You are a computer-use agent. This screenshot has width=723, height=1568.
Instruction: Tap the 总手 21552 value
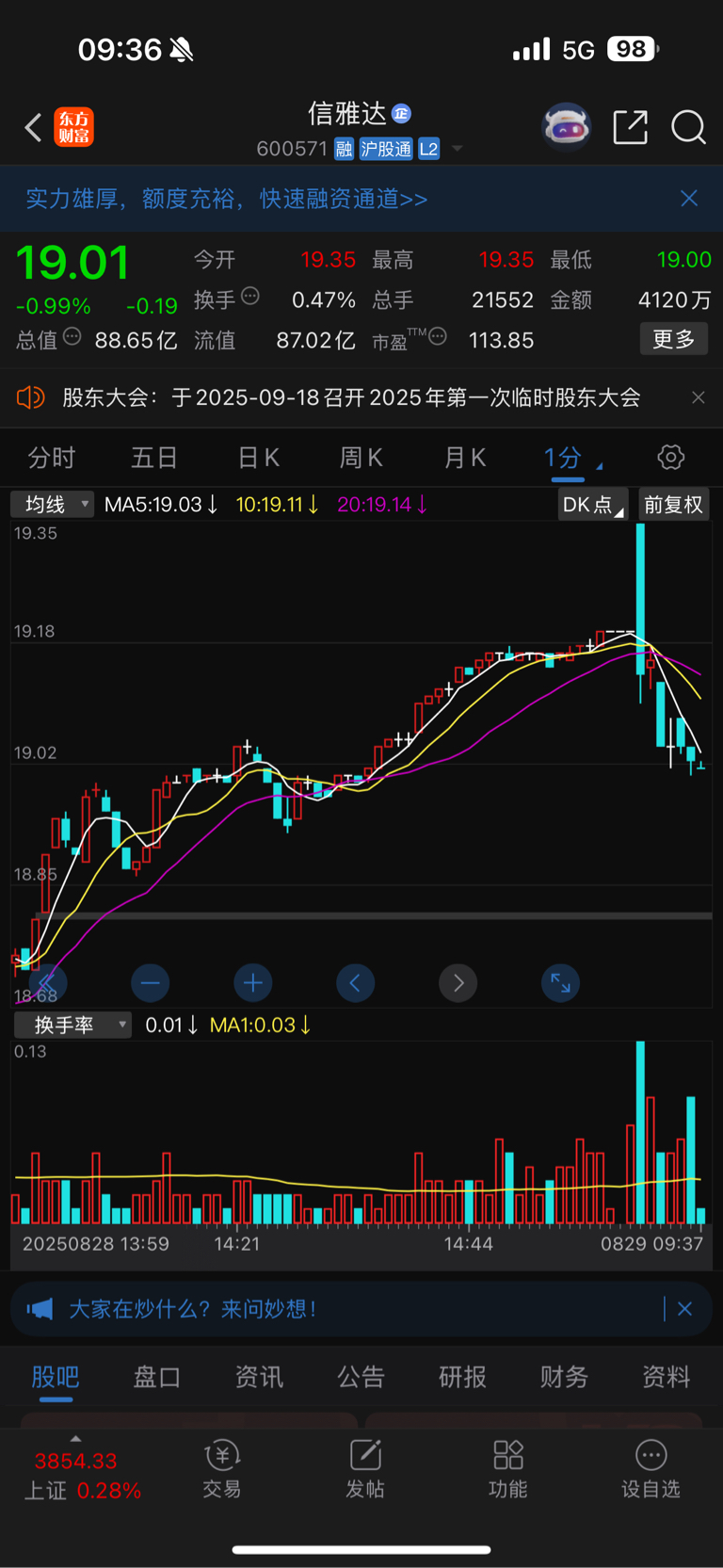coord(503,299)
